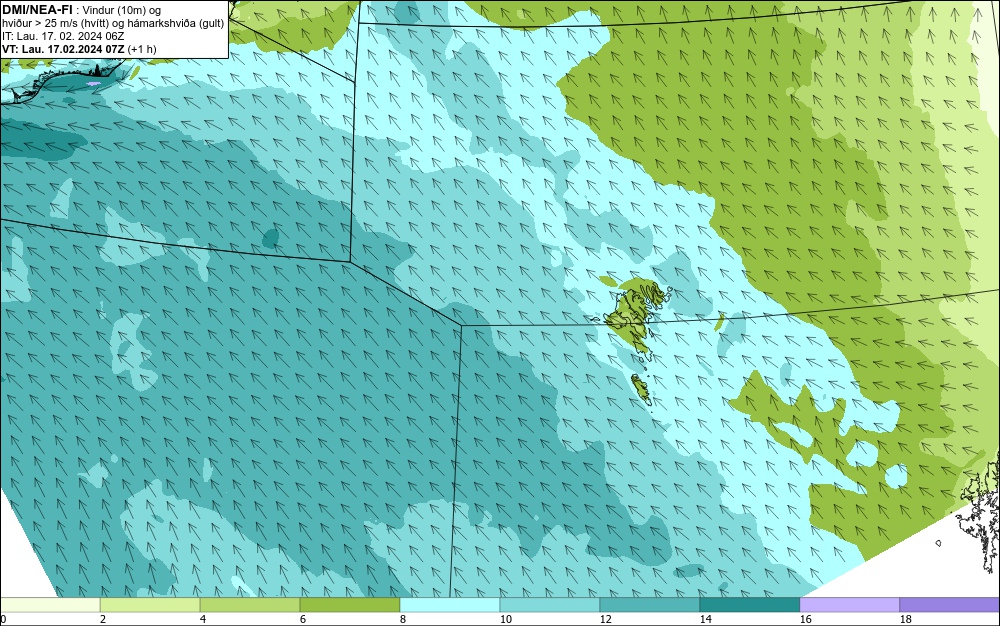
Task: Click the southernmost Faroe island (Suðuroy)
Action: pos(641,389)
